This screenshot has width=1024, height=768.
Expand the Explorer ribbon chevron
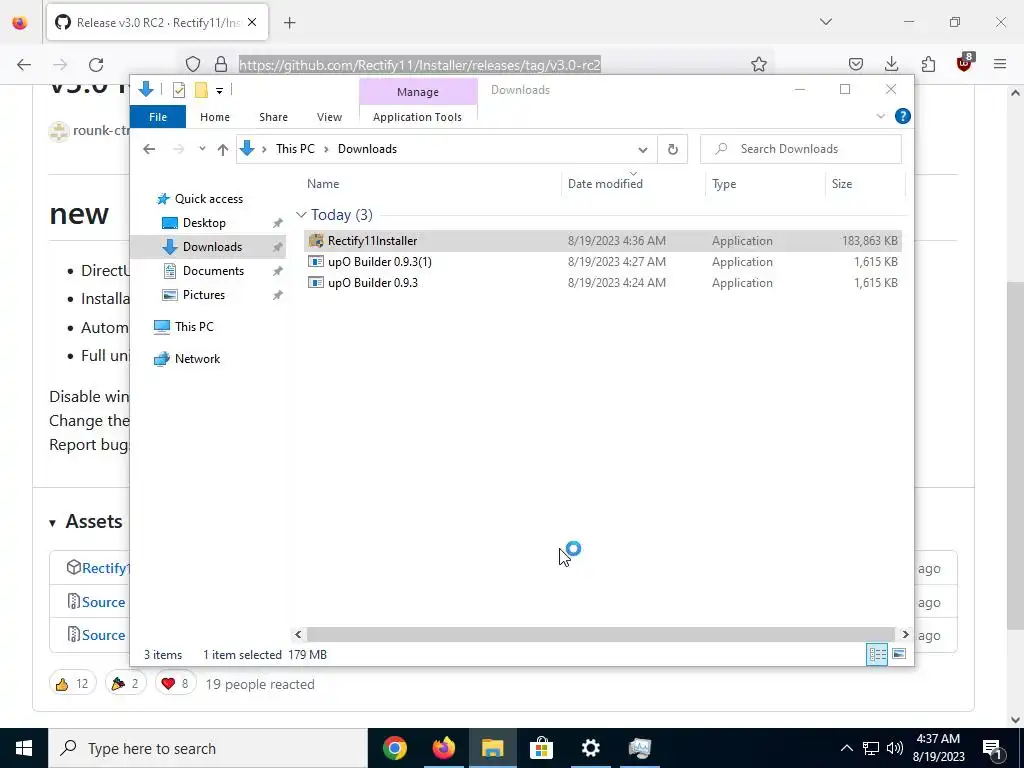880,116
